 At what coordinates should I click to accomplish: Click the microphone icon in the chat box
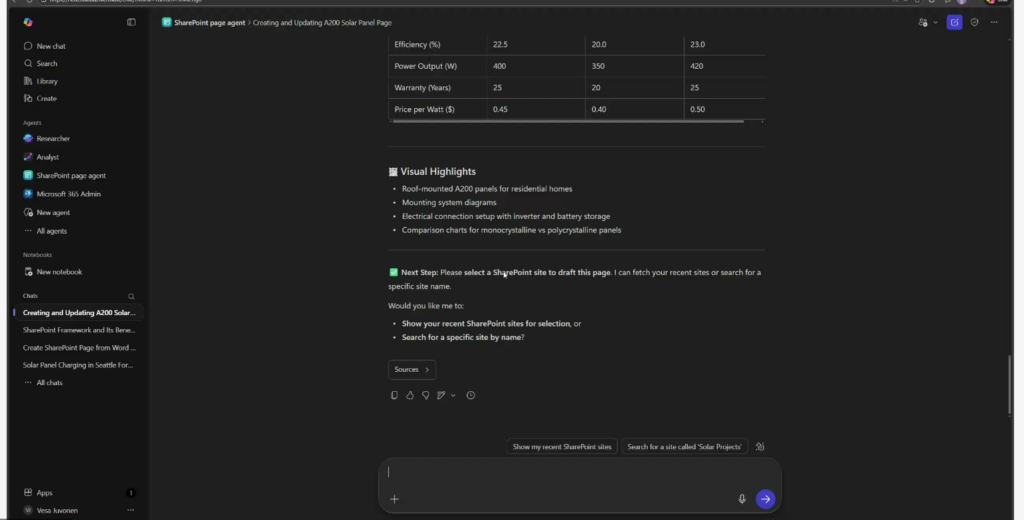coord(741,498)
